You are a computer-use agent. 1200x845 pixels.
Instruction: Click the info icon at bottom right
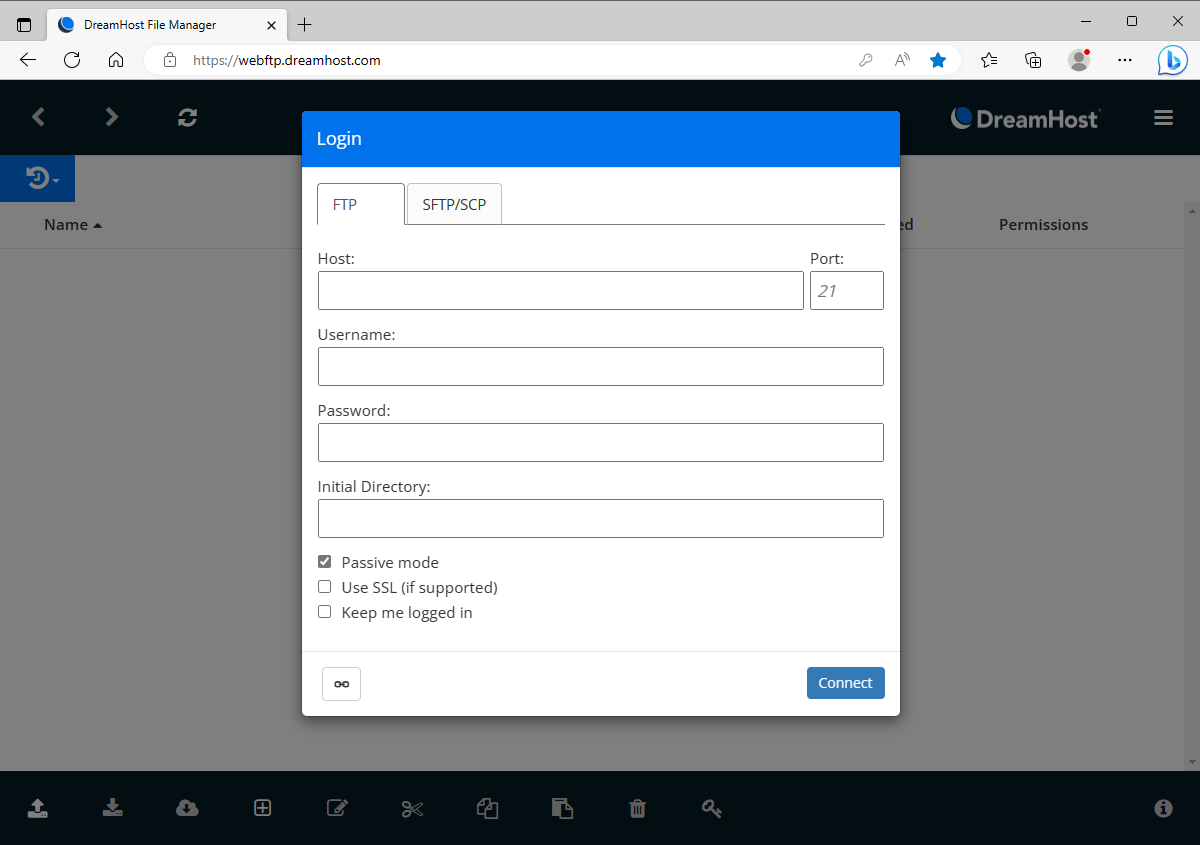pos(1163,808)
